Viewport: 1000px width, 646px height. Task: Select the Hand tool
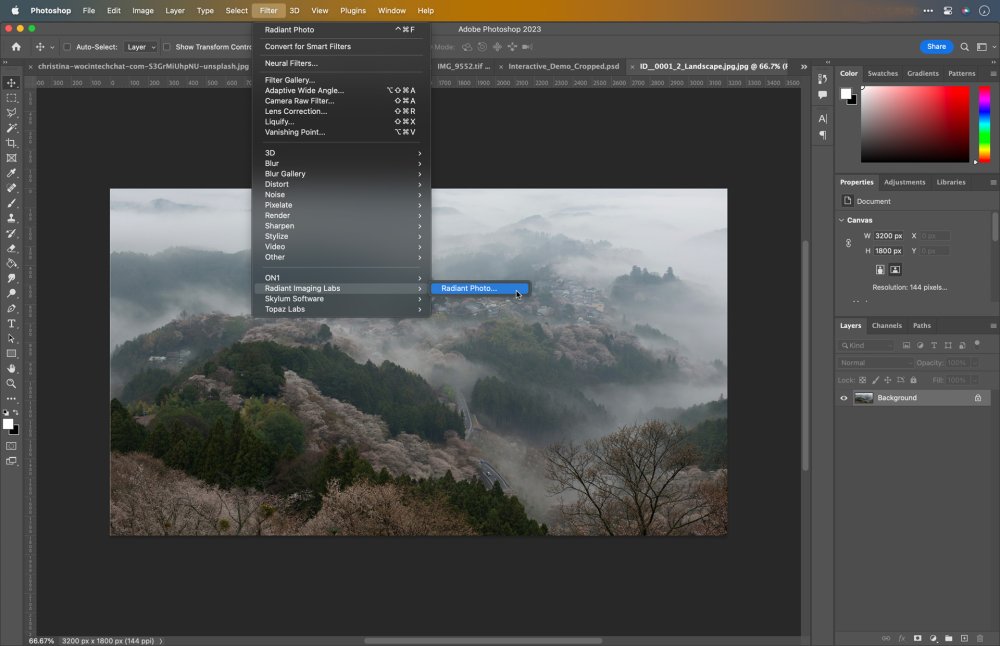tap(13, 369)
